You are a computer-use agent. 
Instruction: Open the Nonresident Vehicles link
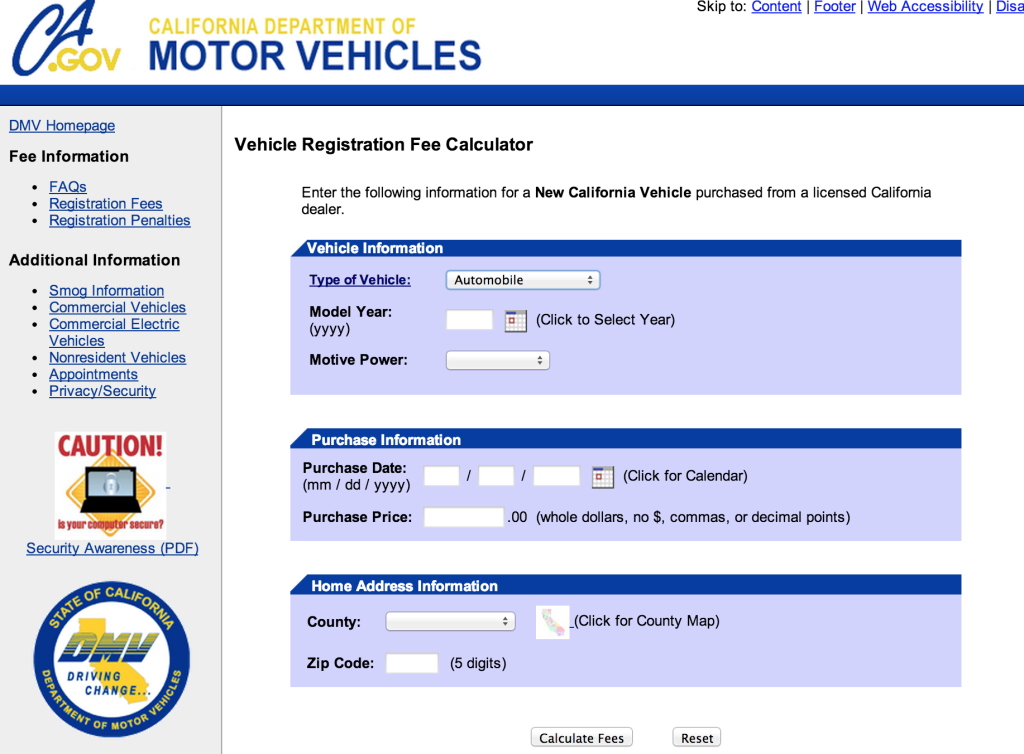click(x=118, y=358)
